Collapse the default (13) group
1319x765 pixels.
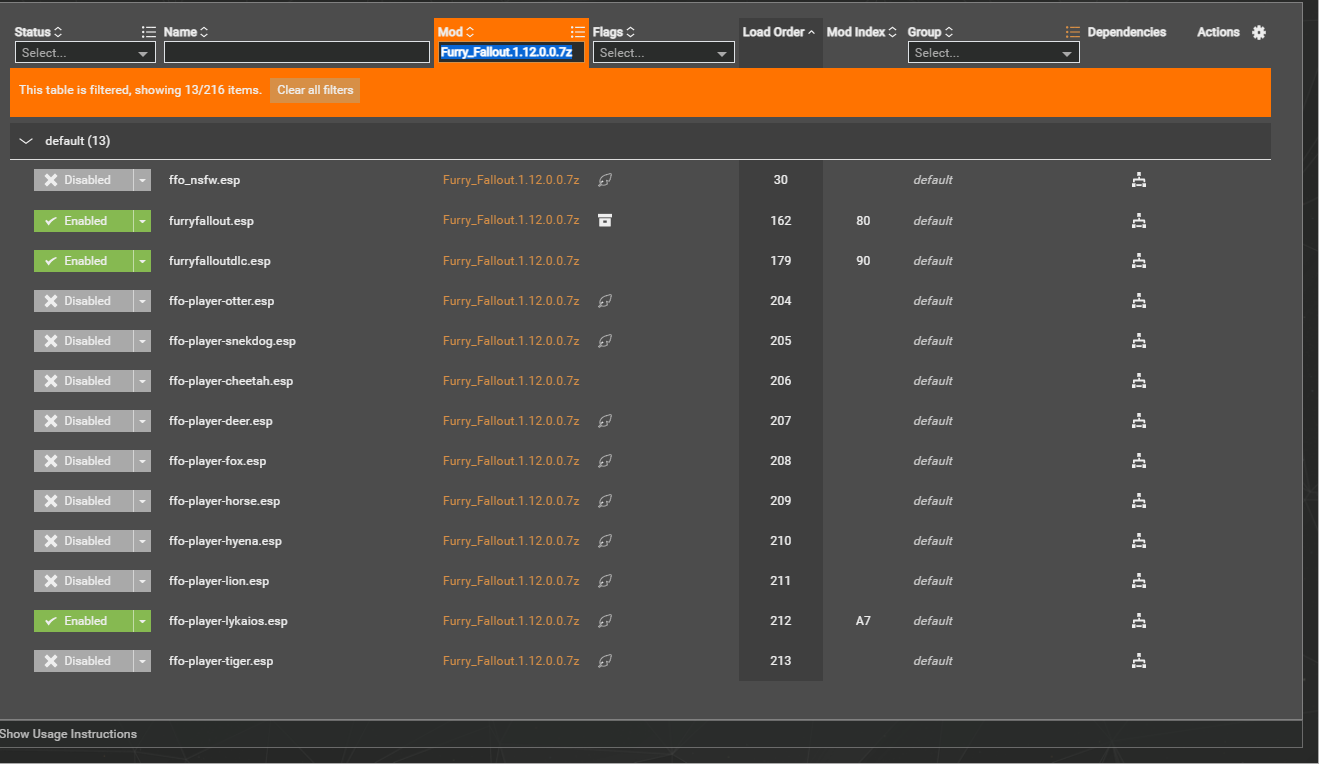pos(27,141)
